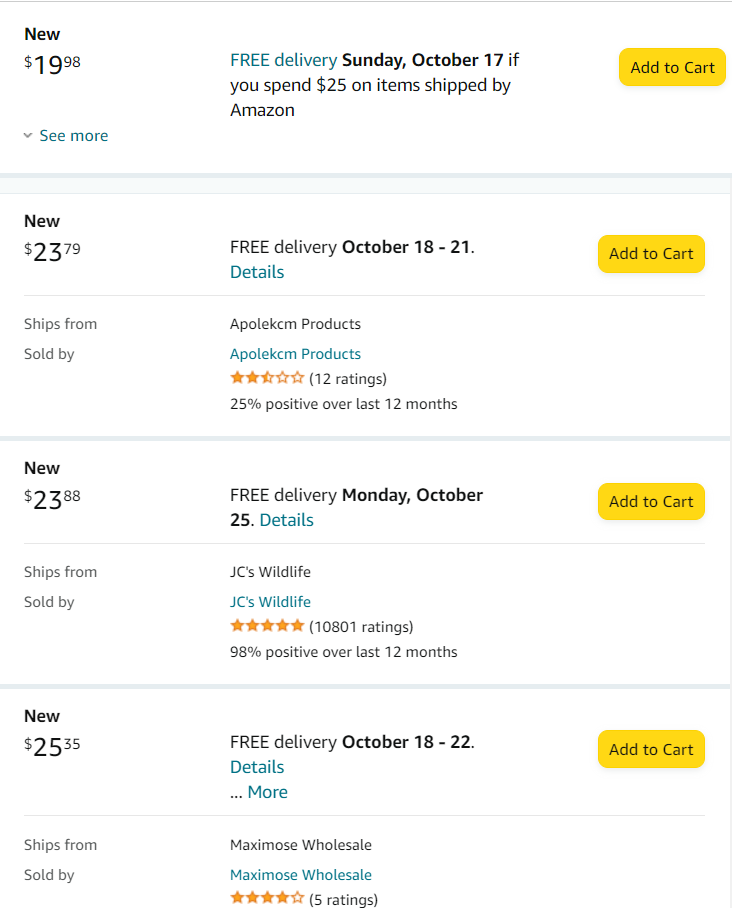
Task: Click the Maximose Wholesale star rating icons
Action: point(267,898)
